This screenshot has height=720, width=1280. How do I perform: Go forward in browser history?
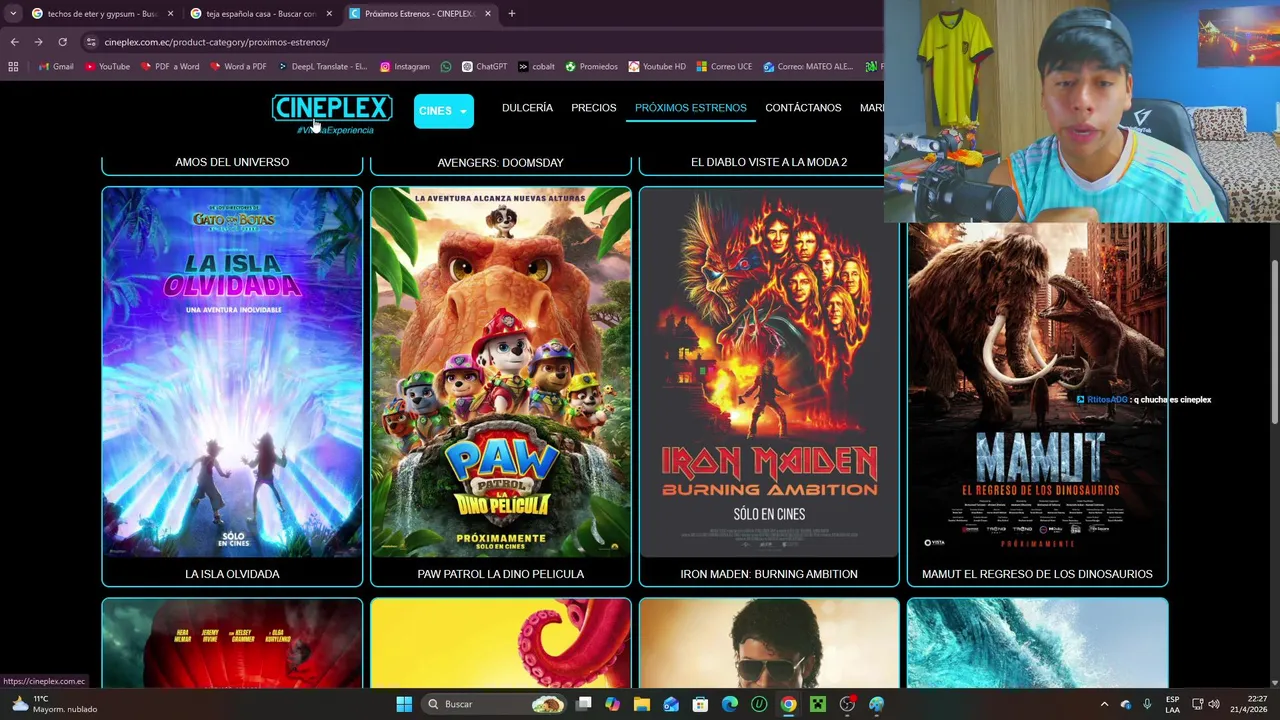tap(38, 42)
